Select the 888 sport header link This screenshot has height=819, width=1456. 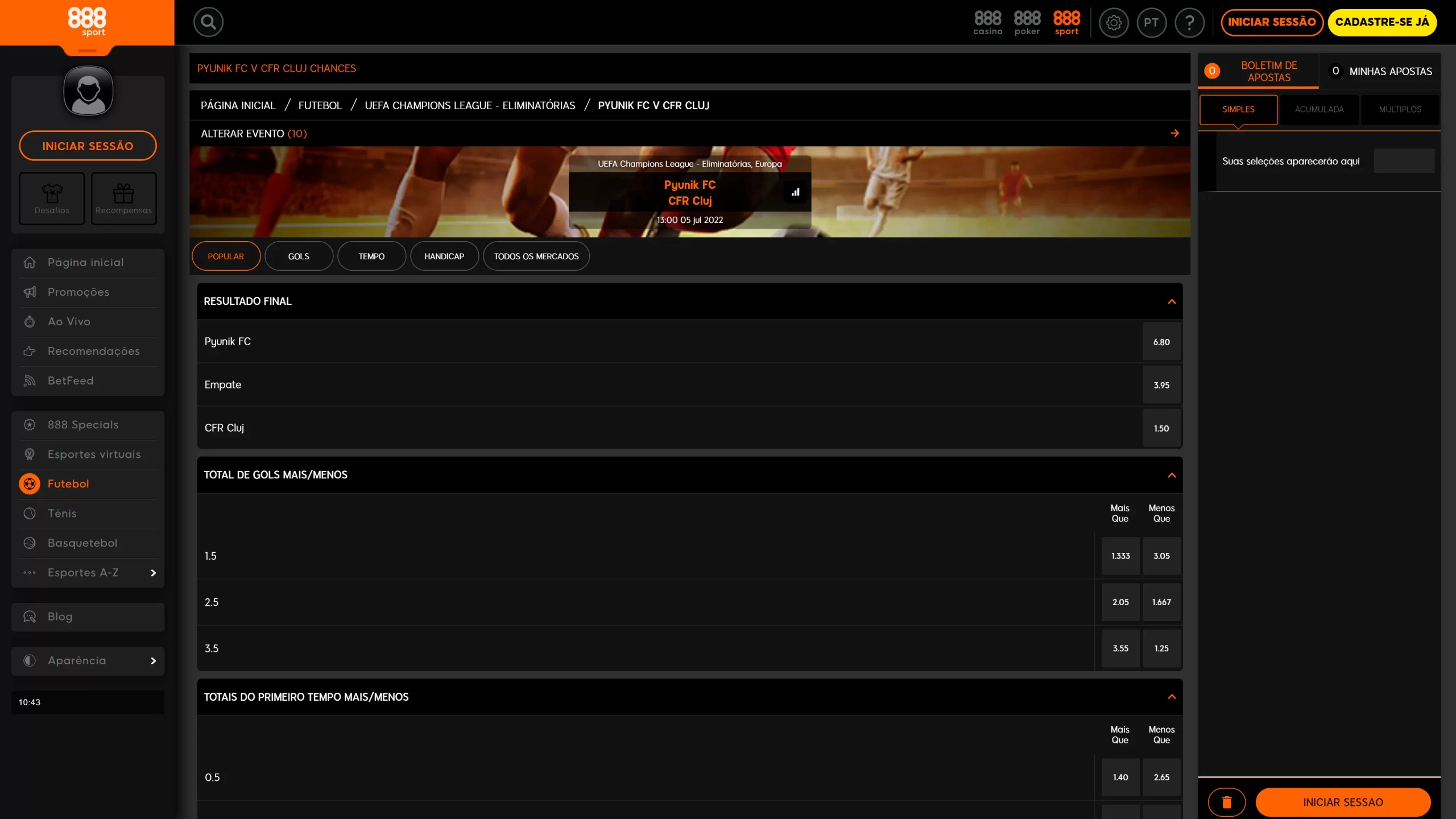[x=1066, y=22]
